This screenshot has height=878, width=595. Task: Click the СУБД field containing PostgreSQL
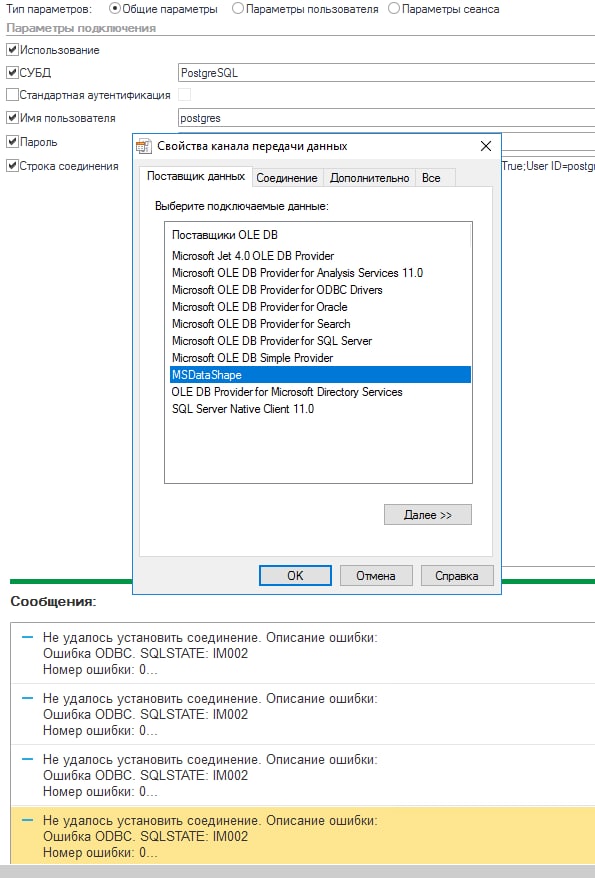pos(386,73)
